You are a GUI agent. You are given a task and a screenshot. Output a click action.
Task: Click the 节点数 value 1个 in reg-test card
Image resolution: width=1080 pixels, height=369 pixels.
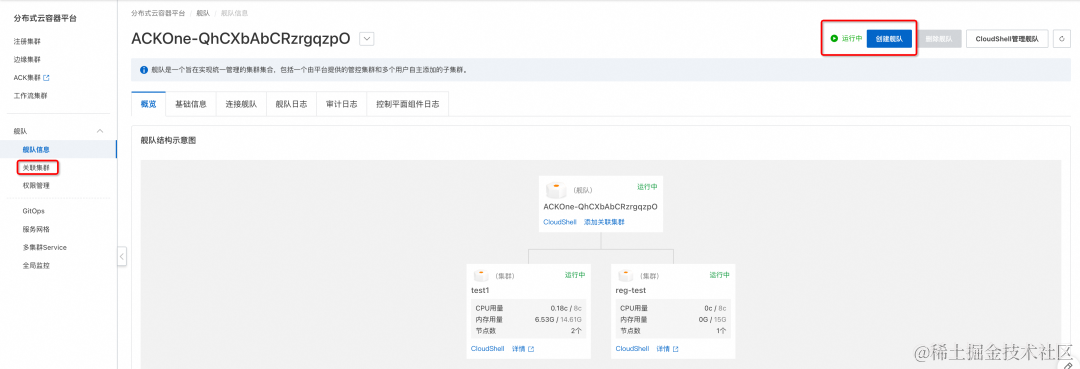click(722, 330)
